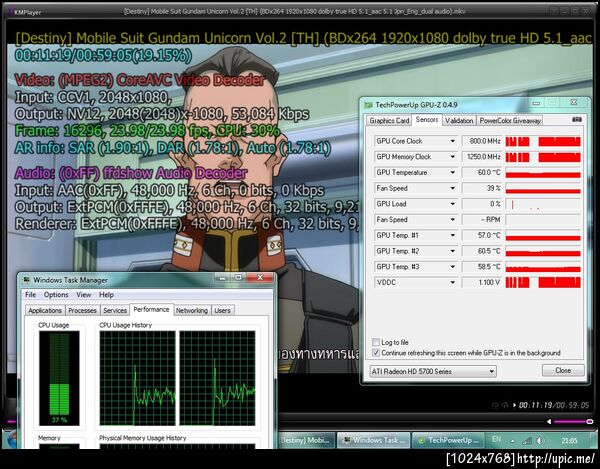The image size is (600, 469).
Task: Activate Windows Task Manager taskbar button
Action: [373, 440]
